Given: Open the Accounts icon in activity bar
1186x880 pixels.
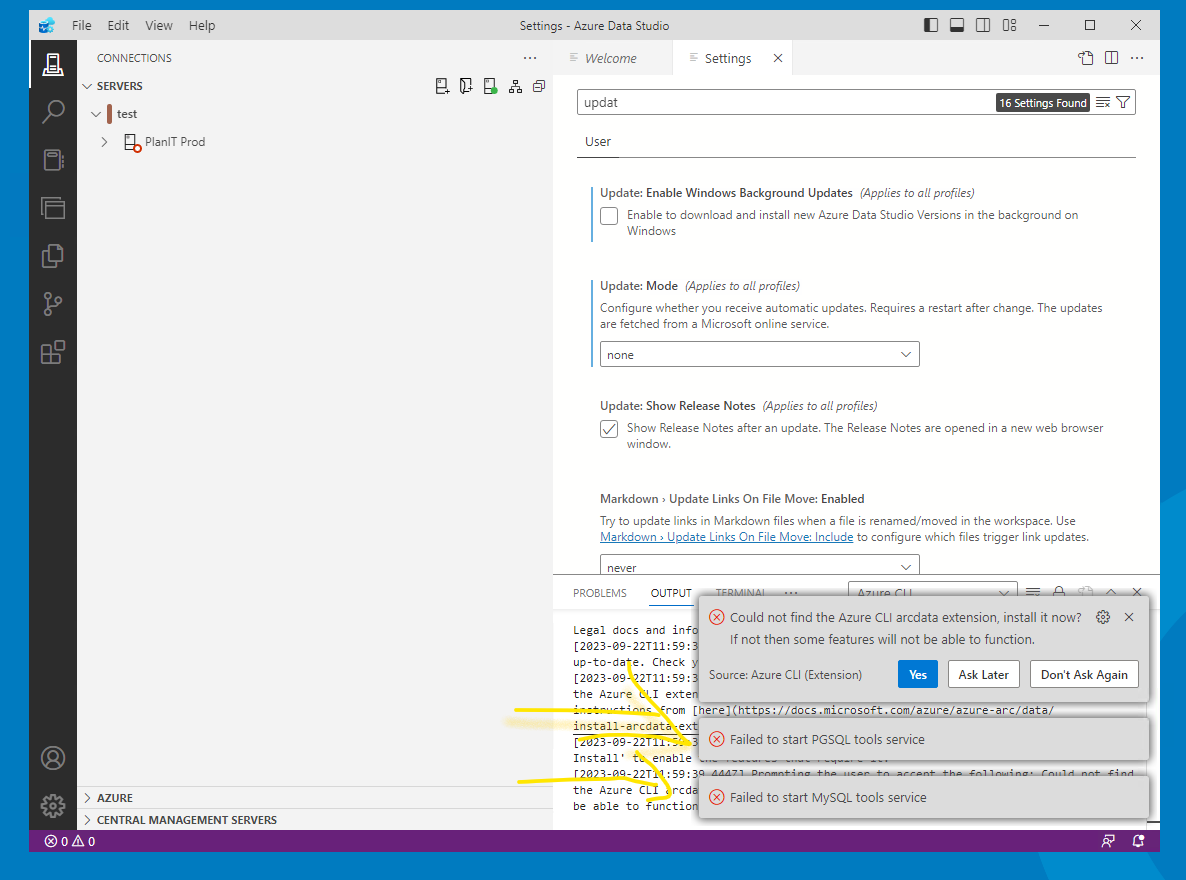Looking at the screenshot, I should tap(53, 757).
